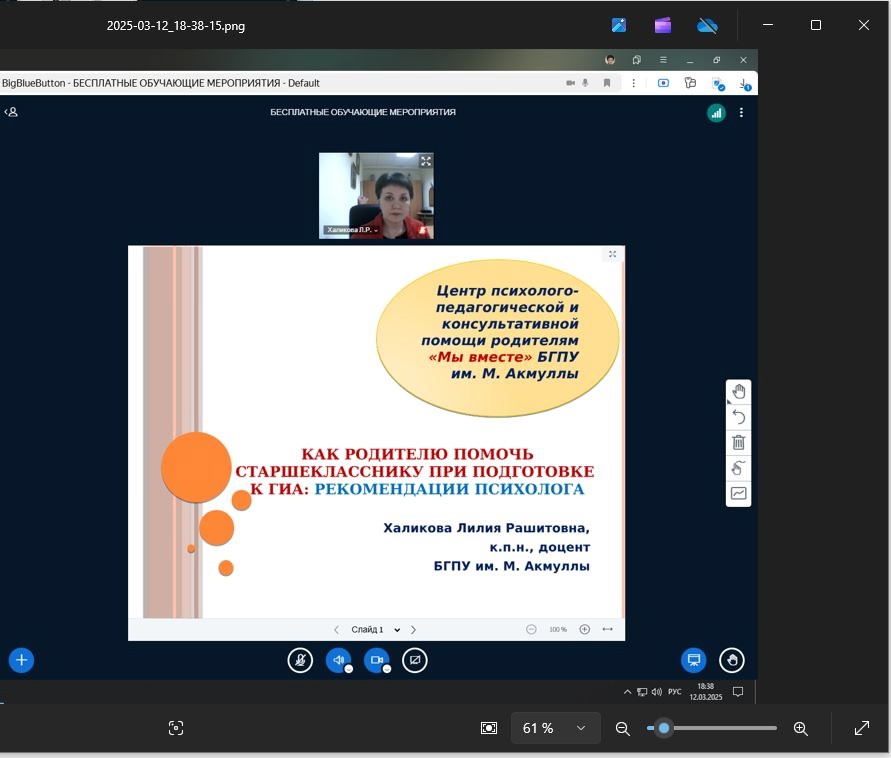The height and width of the screenshot is (758, 891).
Task: Go to the next slide
Action: click(414, 630)
